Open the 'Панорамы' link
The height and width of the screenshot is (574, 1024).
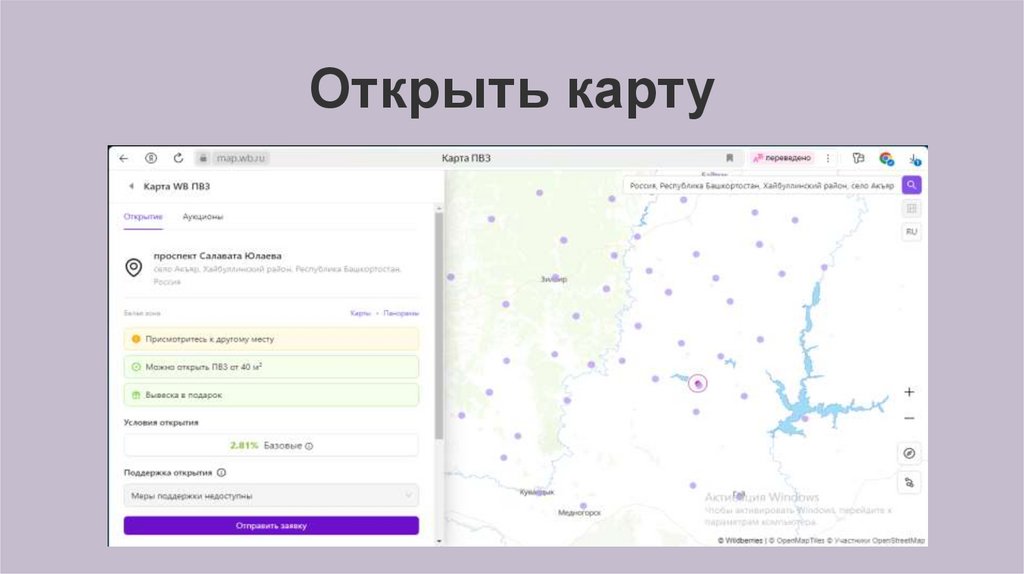(401, 313)
